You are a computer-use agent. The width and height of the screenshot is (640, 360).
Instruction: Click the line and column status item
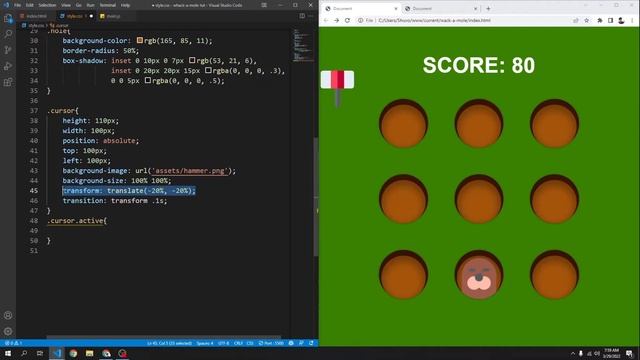click(169, 343)
